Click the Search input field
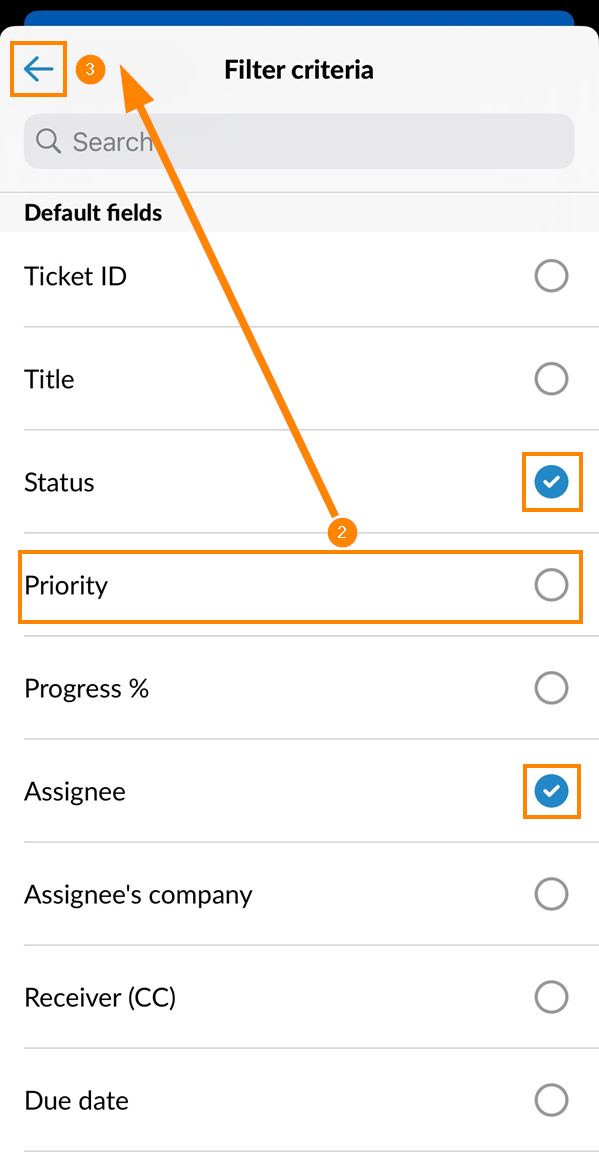599x1165 pixels. click(x=299, y=141)
